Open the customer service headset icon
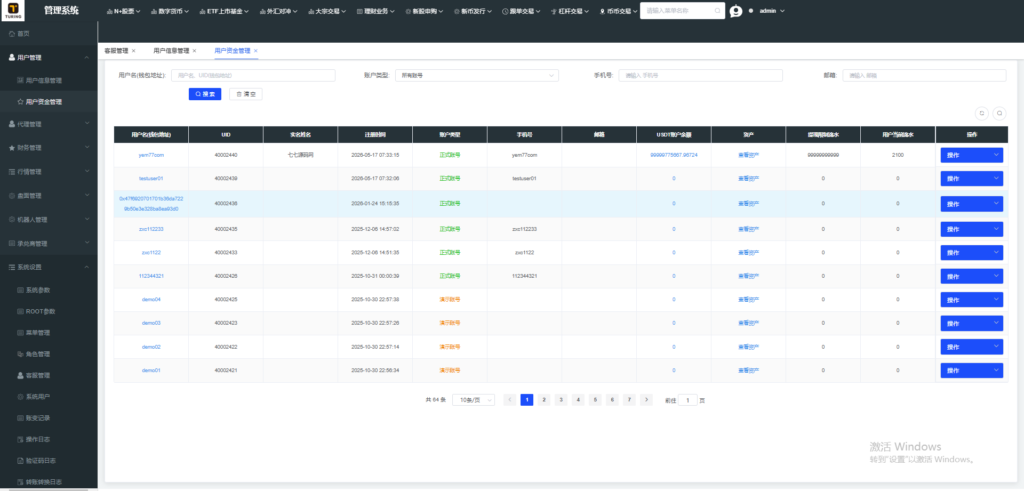Screen dimensions: 1024x491 pyautogui.click(x=736, y=11)
